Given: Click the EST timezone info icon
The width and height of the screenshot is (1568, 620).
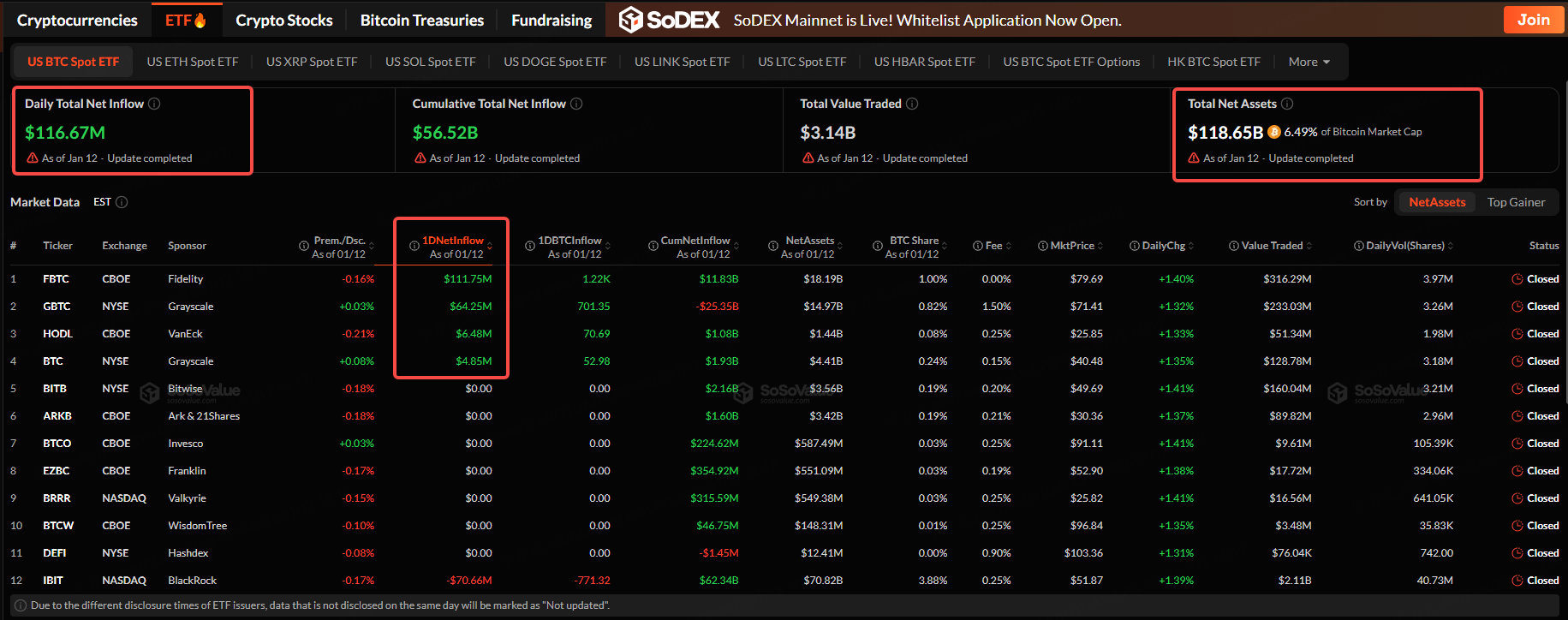Looking at the screenshot, I should tap(122, 202).
